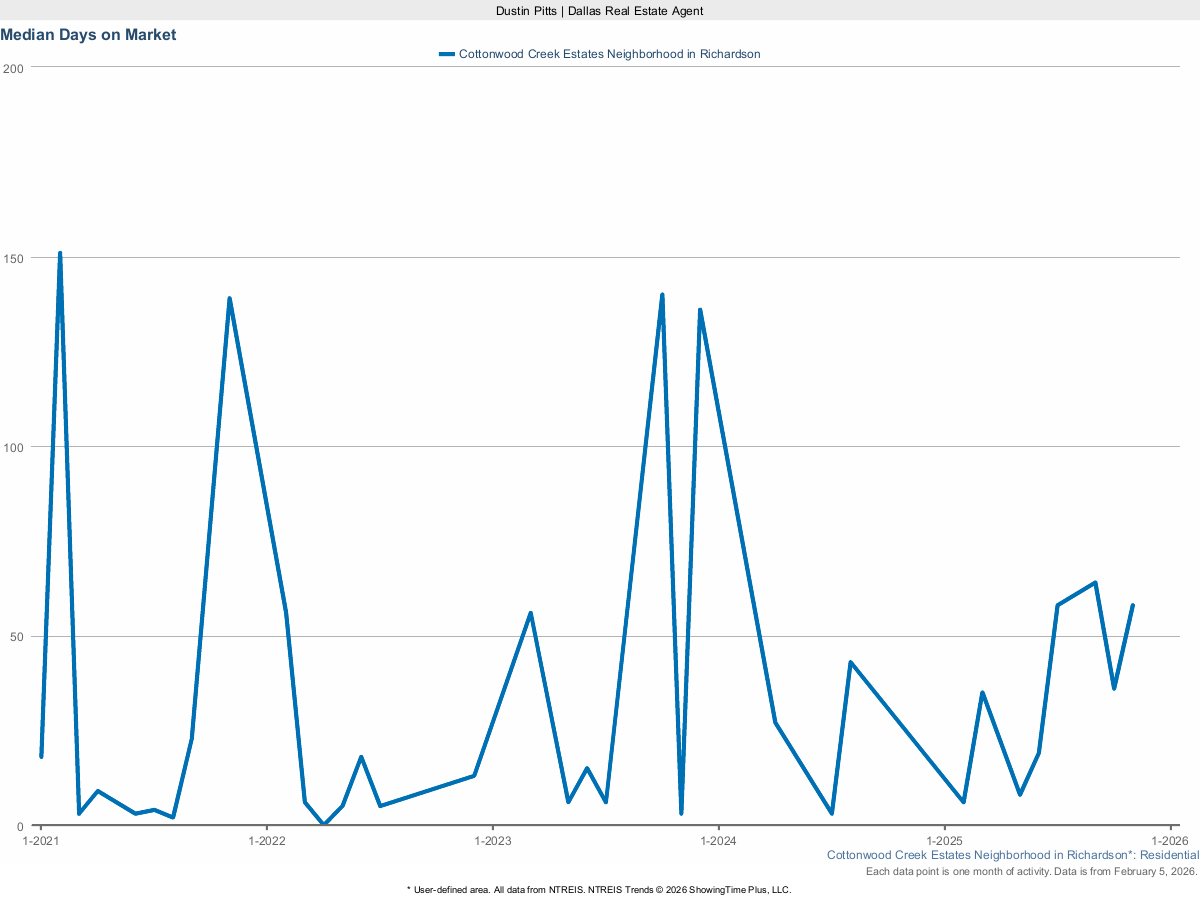Click the peak data point just before 1-2022
Image resolution: width=1200 pixels, height=900 pixels.
pos(229,299)
